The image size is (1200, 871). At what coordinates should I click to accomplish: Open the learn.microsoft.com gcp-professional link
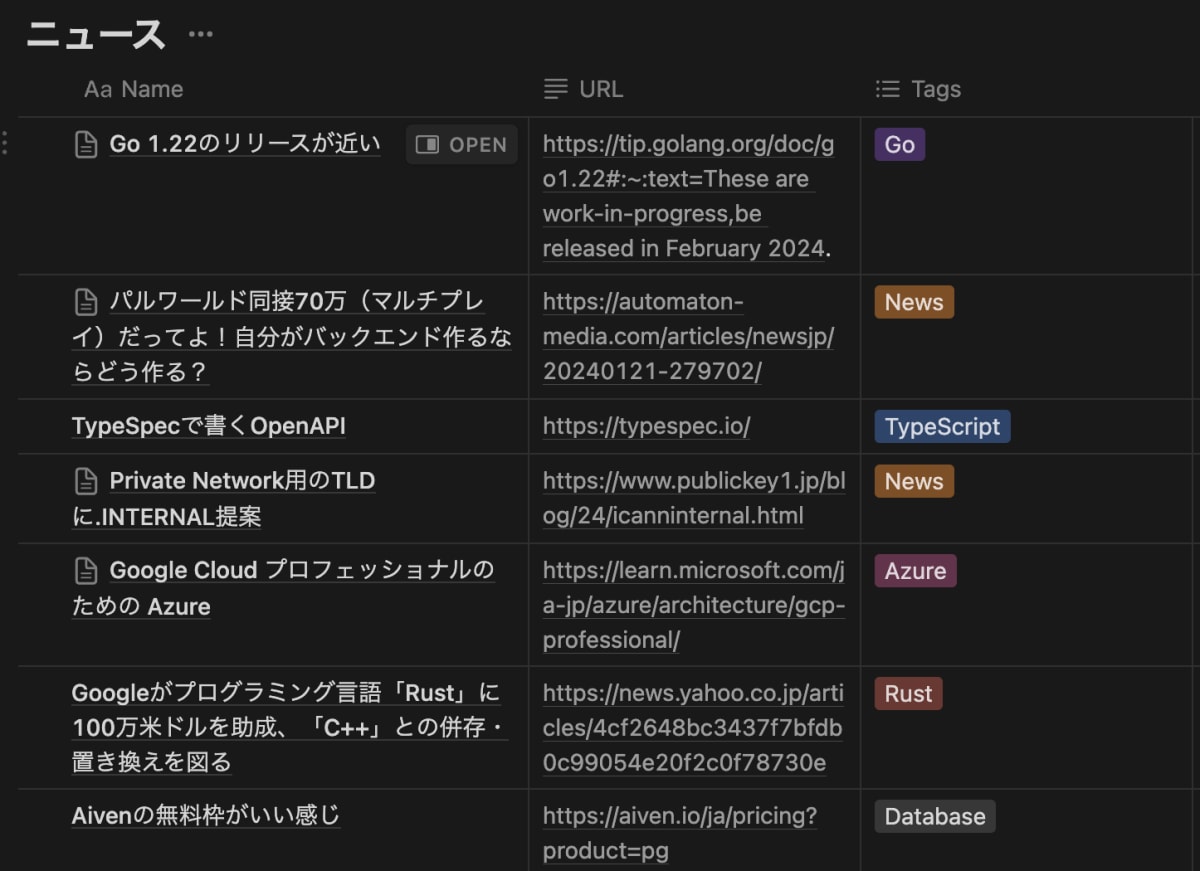coord(694,606)
